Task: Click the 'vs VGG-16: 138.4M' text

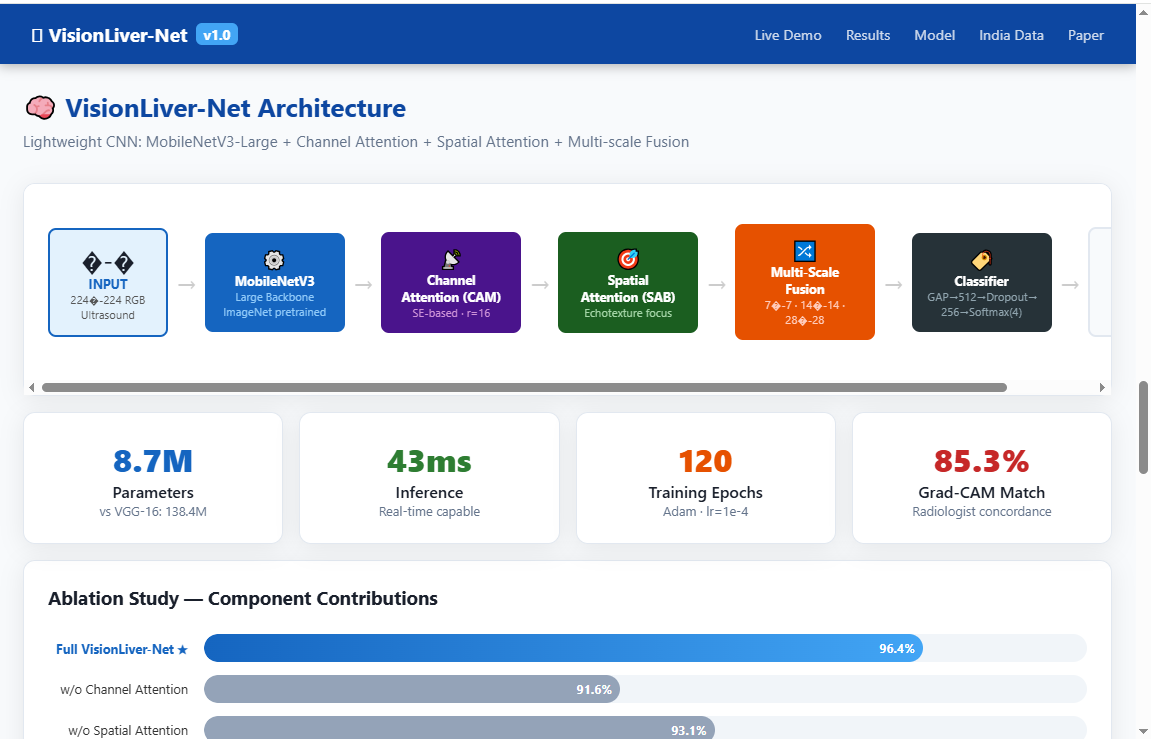Action: (x=153, y=512)
